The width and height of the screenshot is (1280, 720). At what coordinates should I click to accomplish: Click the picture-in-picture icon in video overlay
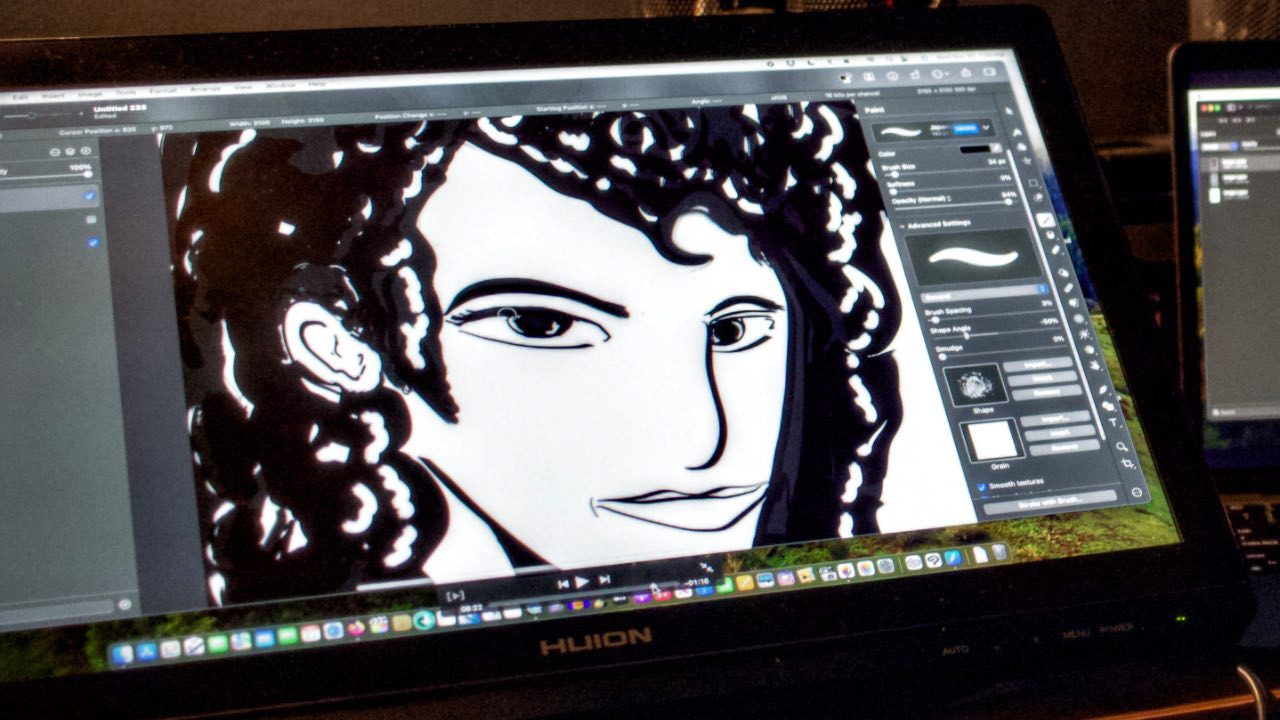tap(456, 596)
